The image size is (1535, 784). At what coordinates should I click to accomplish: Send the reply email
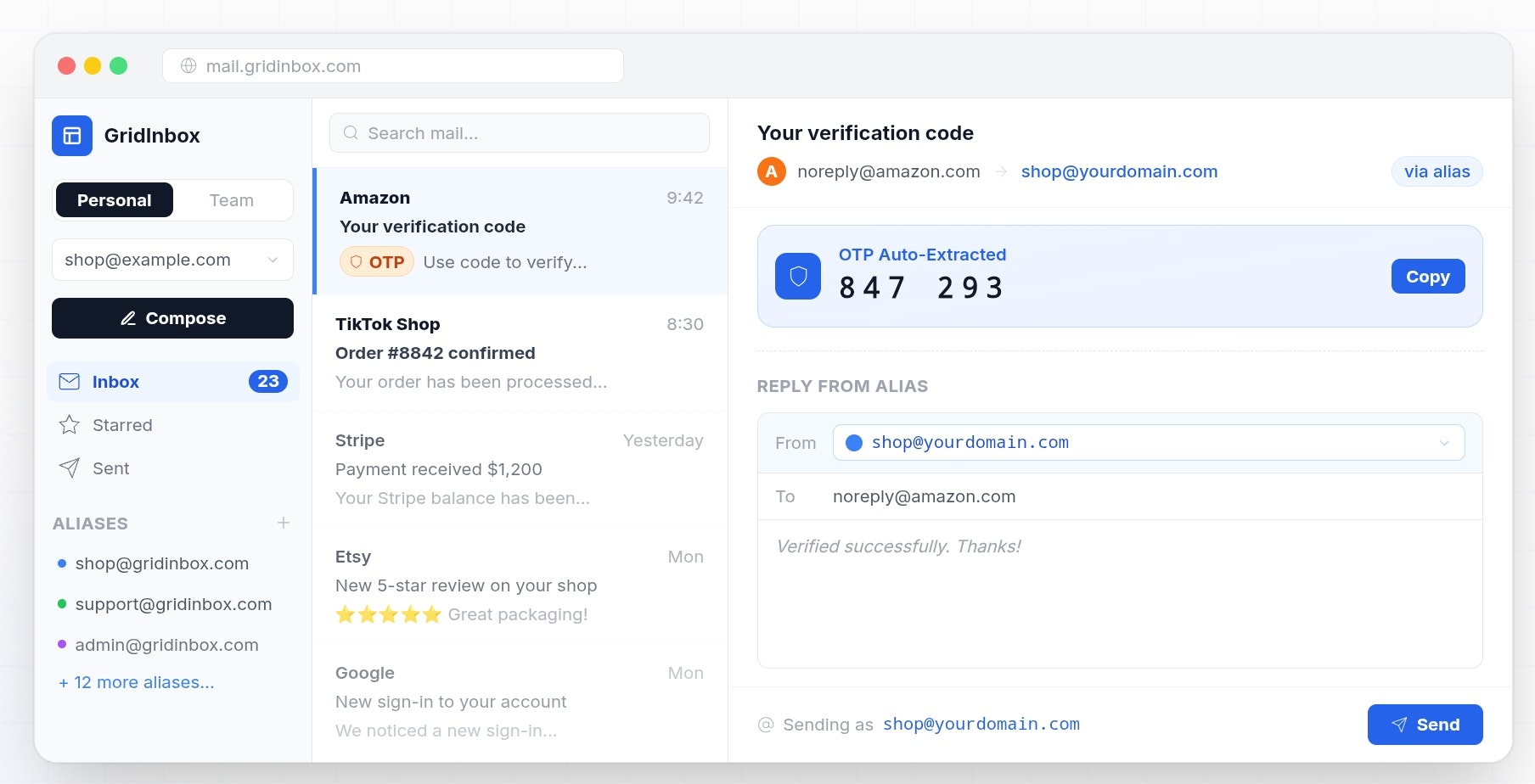pyautogui.click(x=1425, y=725)
